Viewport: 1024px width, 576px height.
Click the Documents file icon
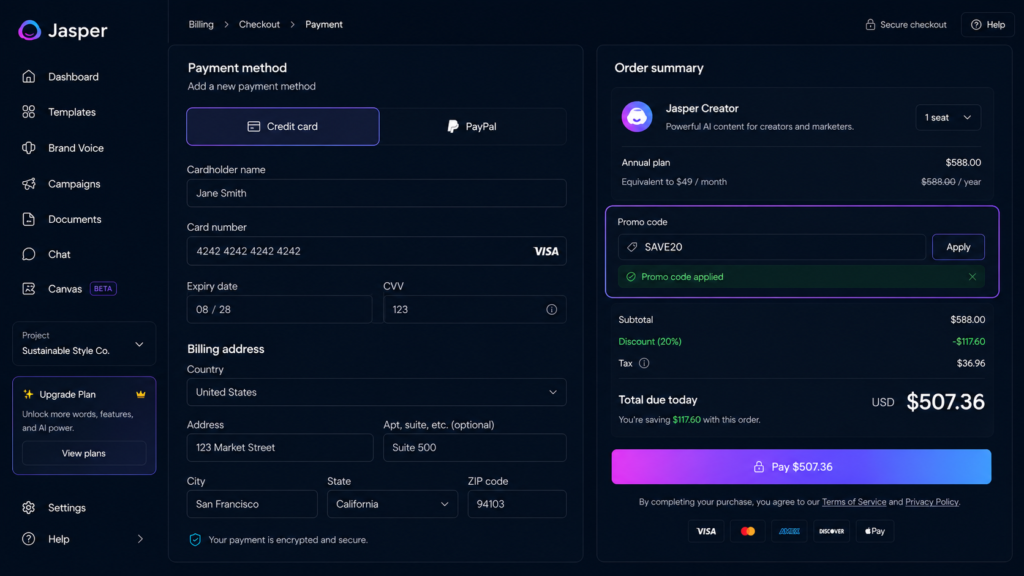coord(28,219)
